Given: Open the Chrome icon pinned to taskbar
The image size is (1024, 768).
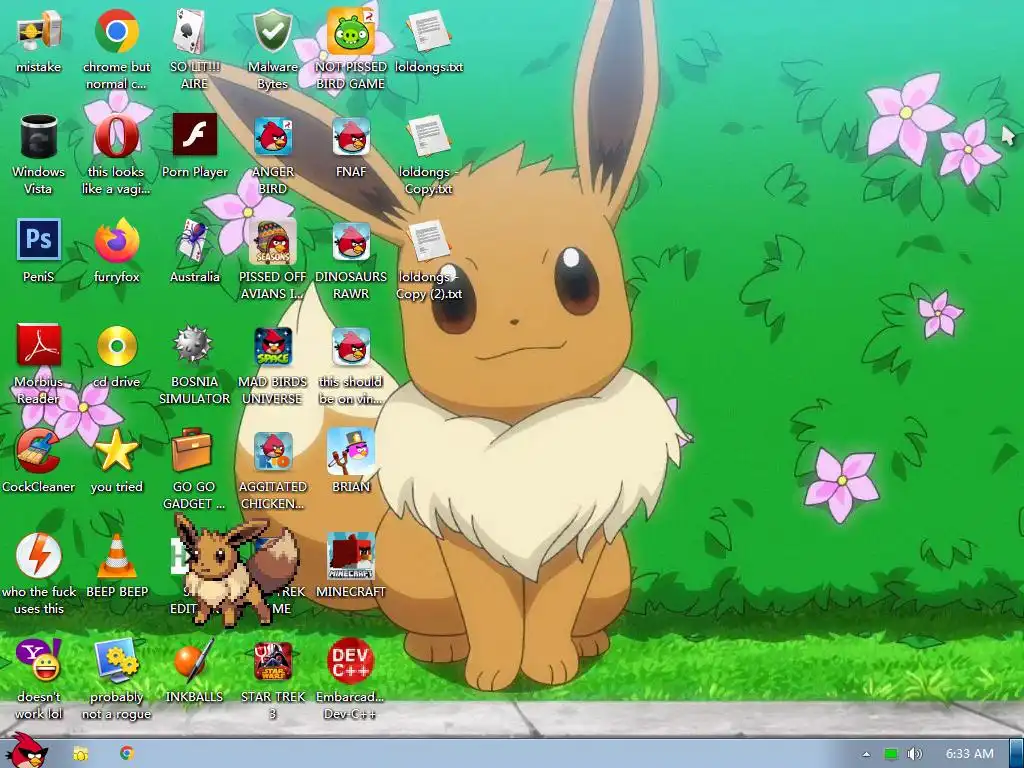Looking at the screenshot, I should [x=127, y=753].
